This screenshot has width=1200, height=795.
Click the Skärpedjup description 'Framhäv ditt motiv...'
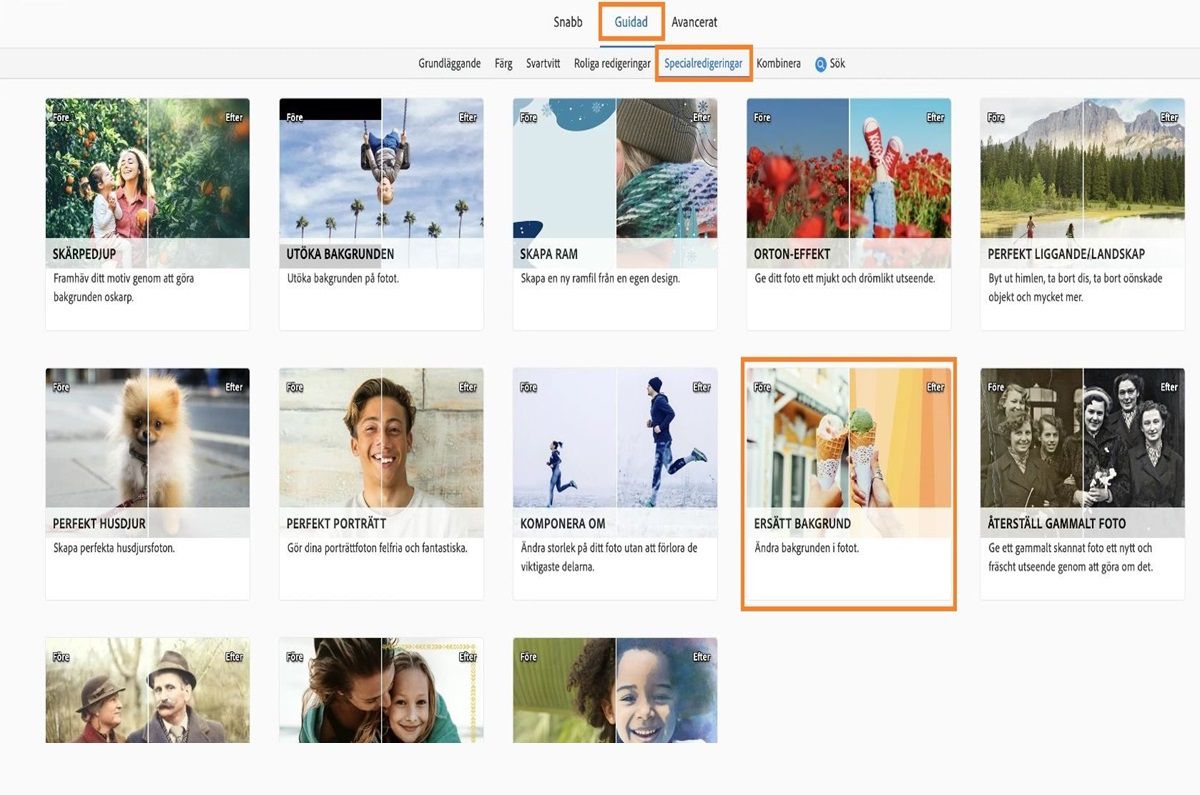coord(124,288)
